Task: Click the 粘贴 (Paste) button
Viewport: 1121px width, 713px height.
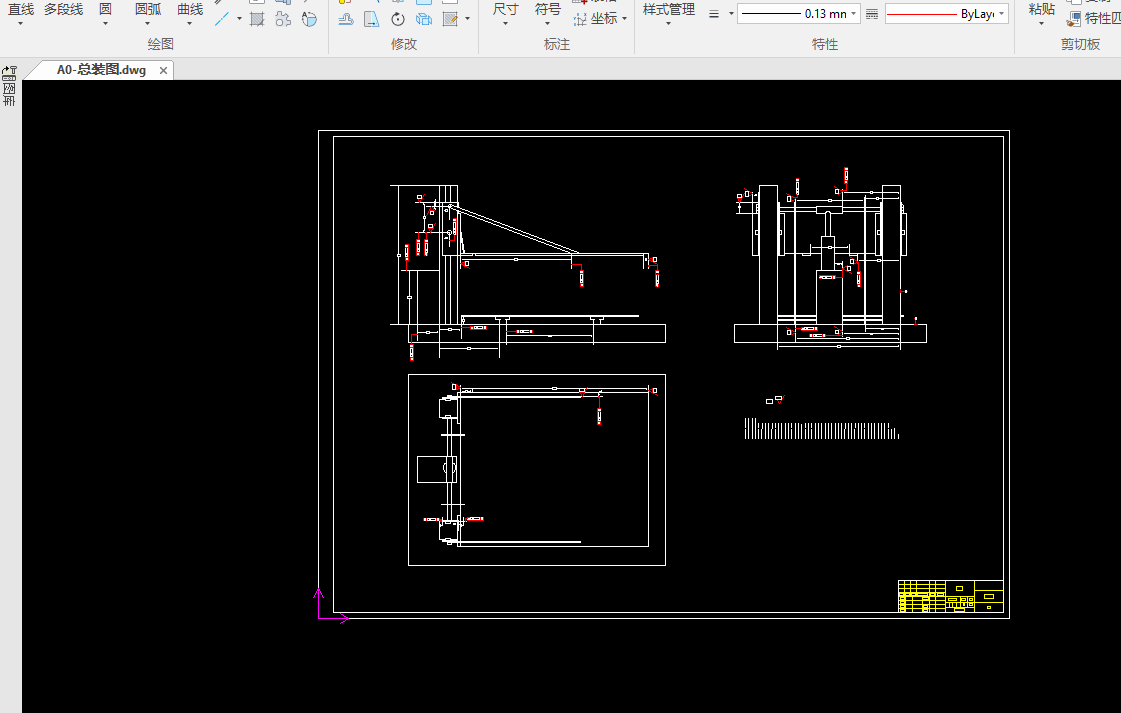Action: tap(1041, 9)
